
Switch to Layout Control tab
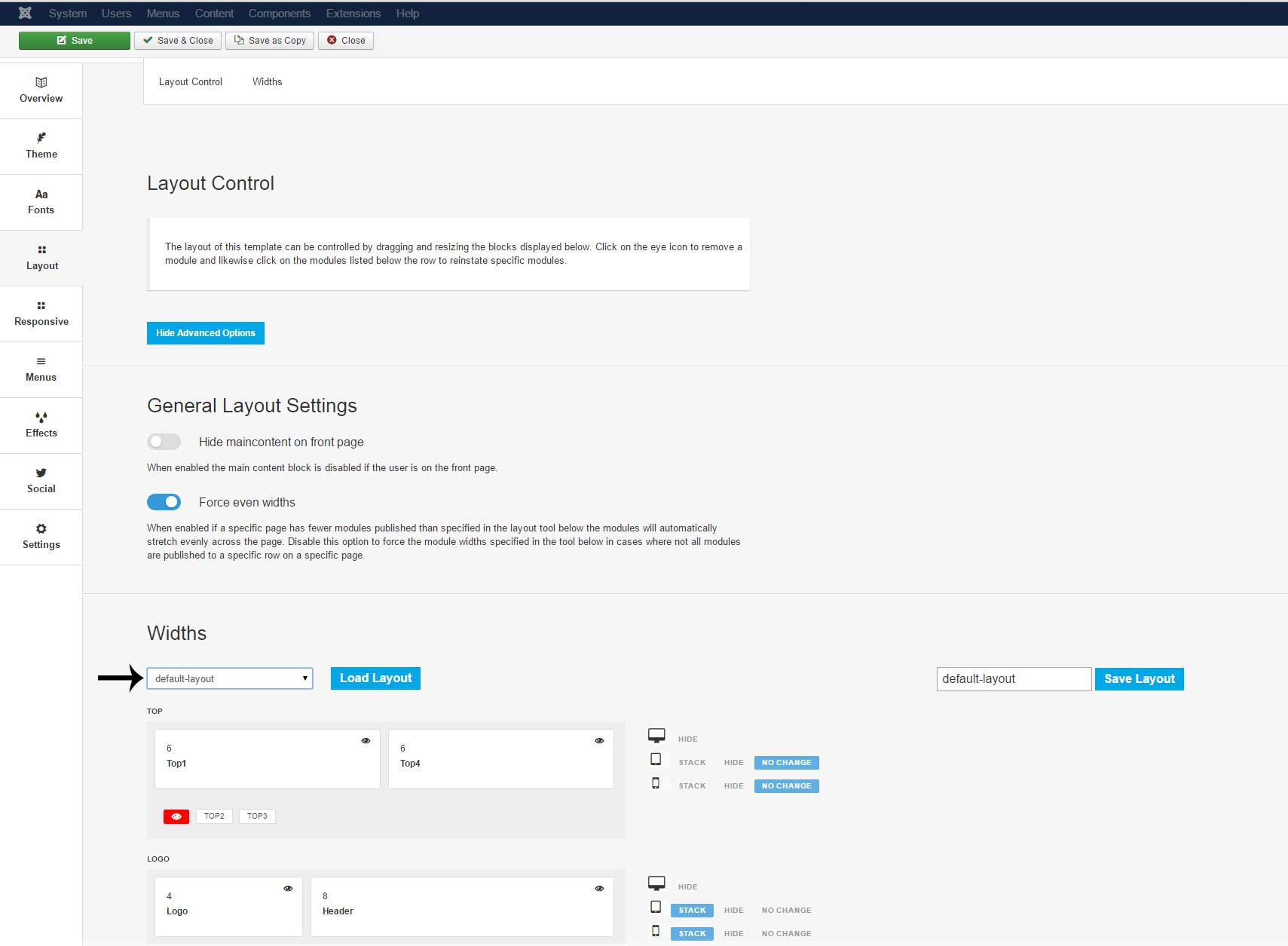tap(191, 81)
